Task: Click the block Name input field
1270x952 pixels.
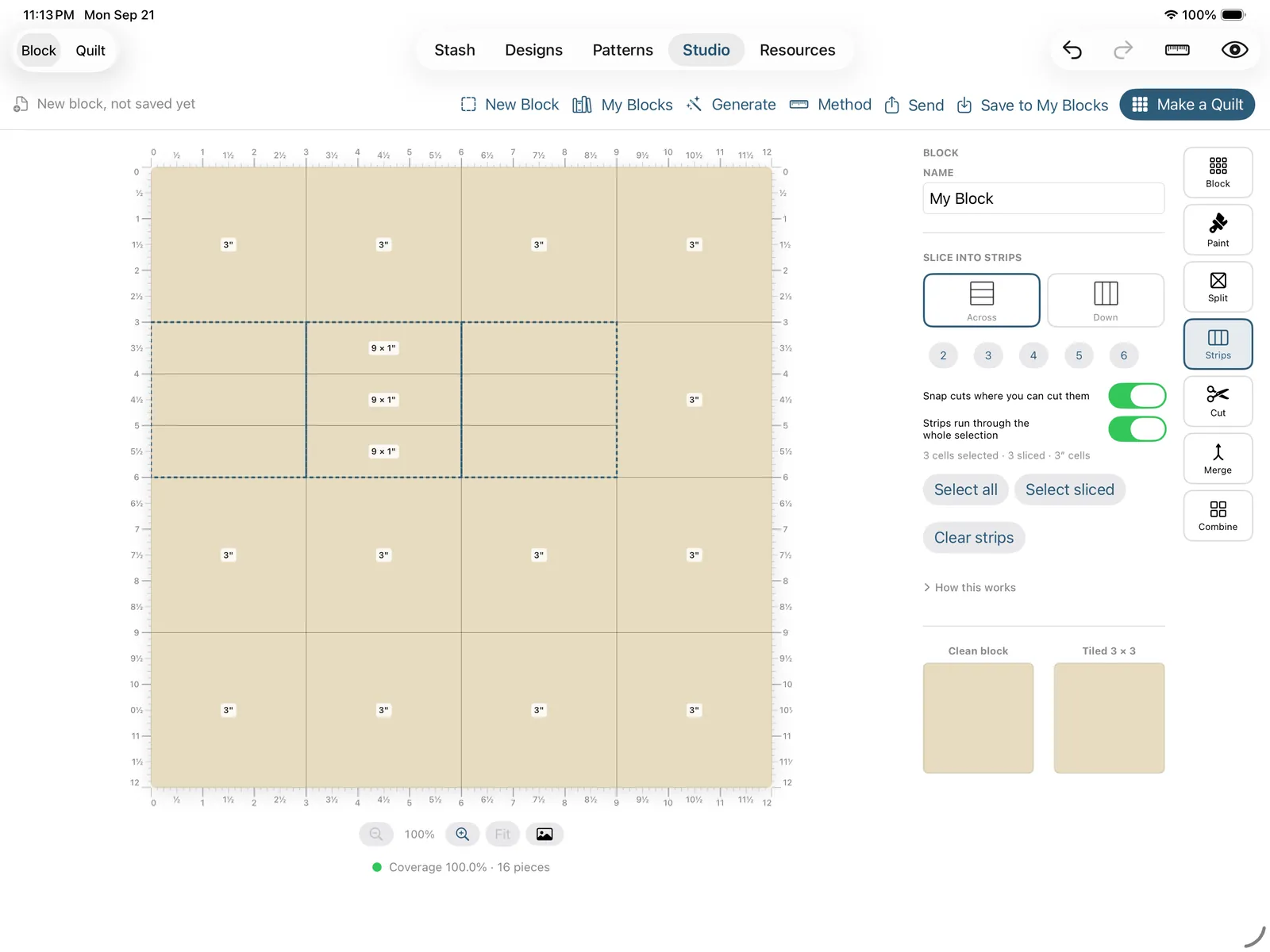Action: pos(1044,198)
